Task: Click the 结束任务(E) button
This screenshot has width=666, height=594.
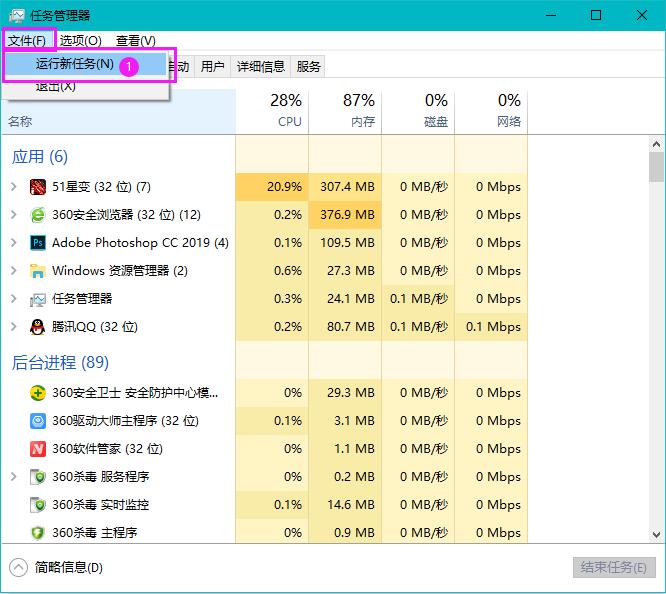Action: coord(614,568)
